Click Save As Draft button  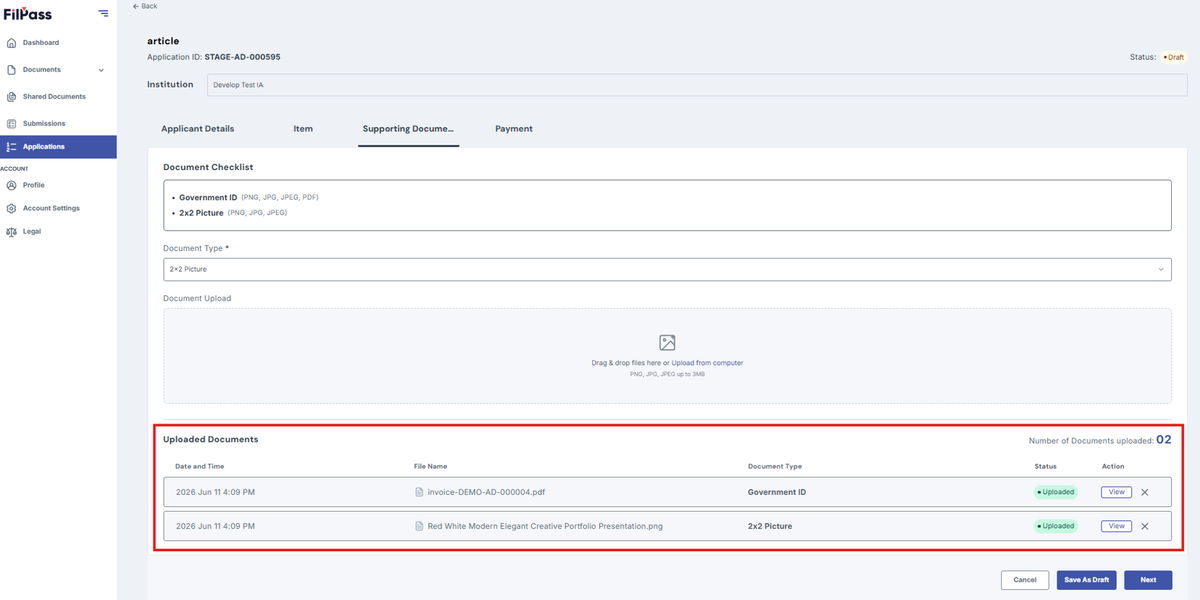click(1086, 580)
